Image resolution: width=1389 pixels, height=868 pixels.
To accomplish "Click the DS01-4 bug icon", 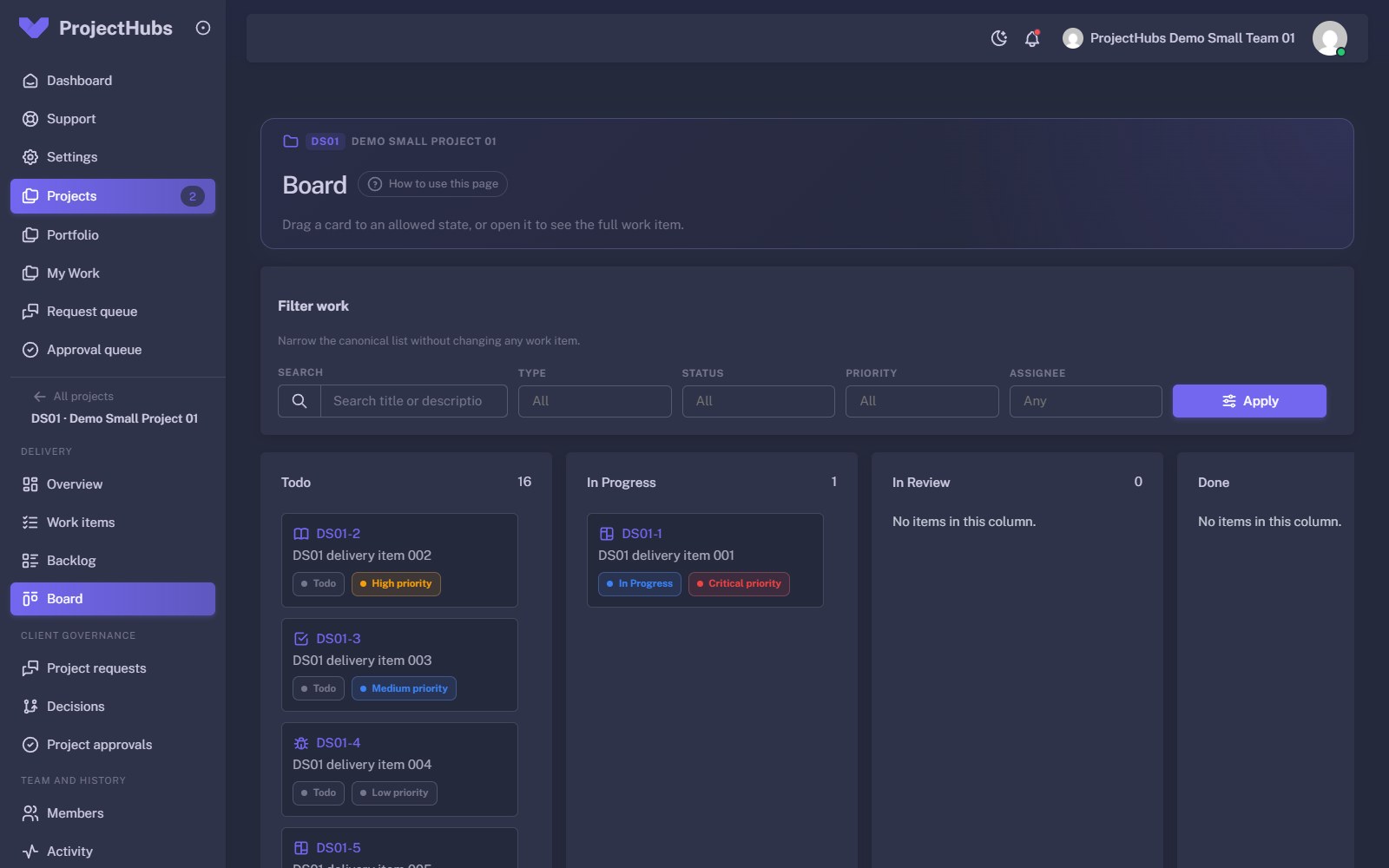I will pos(301,743).
